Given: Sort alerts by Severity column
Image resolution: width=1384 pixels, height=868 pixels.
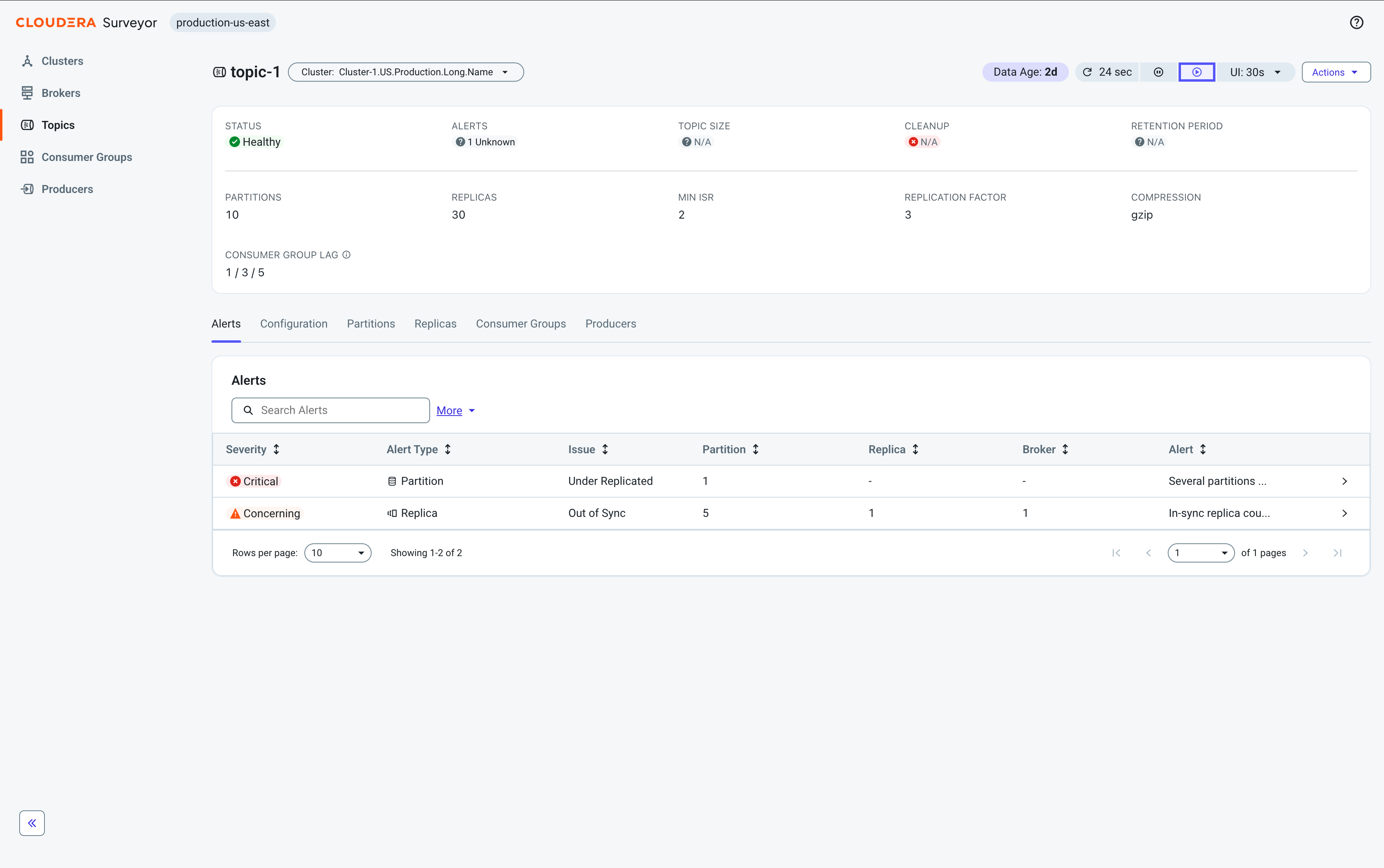Looking at the screenshot, I should pyautogui.click(x=253, y=450).
